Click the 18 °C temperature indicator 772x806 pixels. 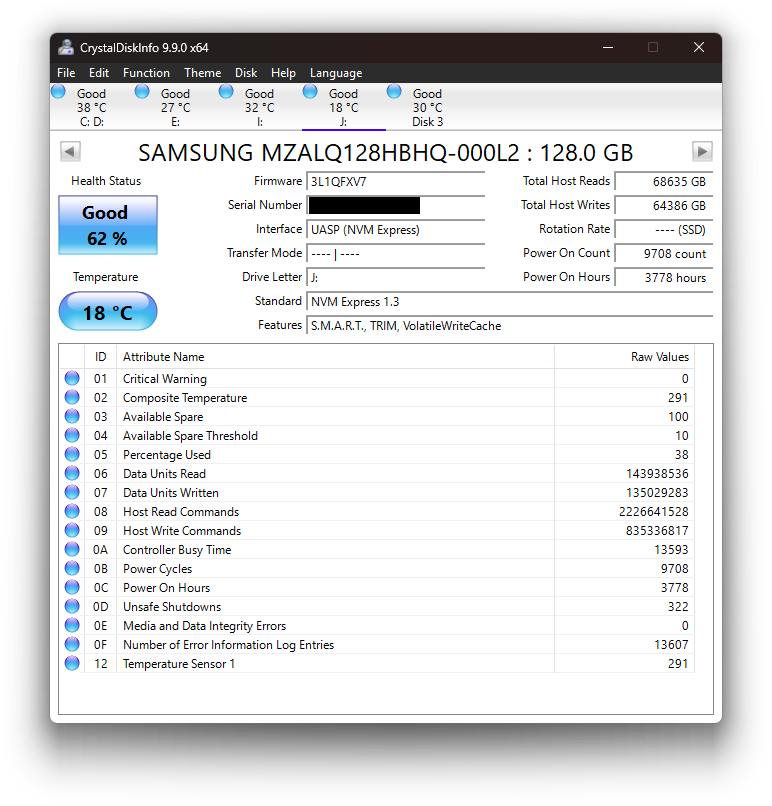pos(108,312)
